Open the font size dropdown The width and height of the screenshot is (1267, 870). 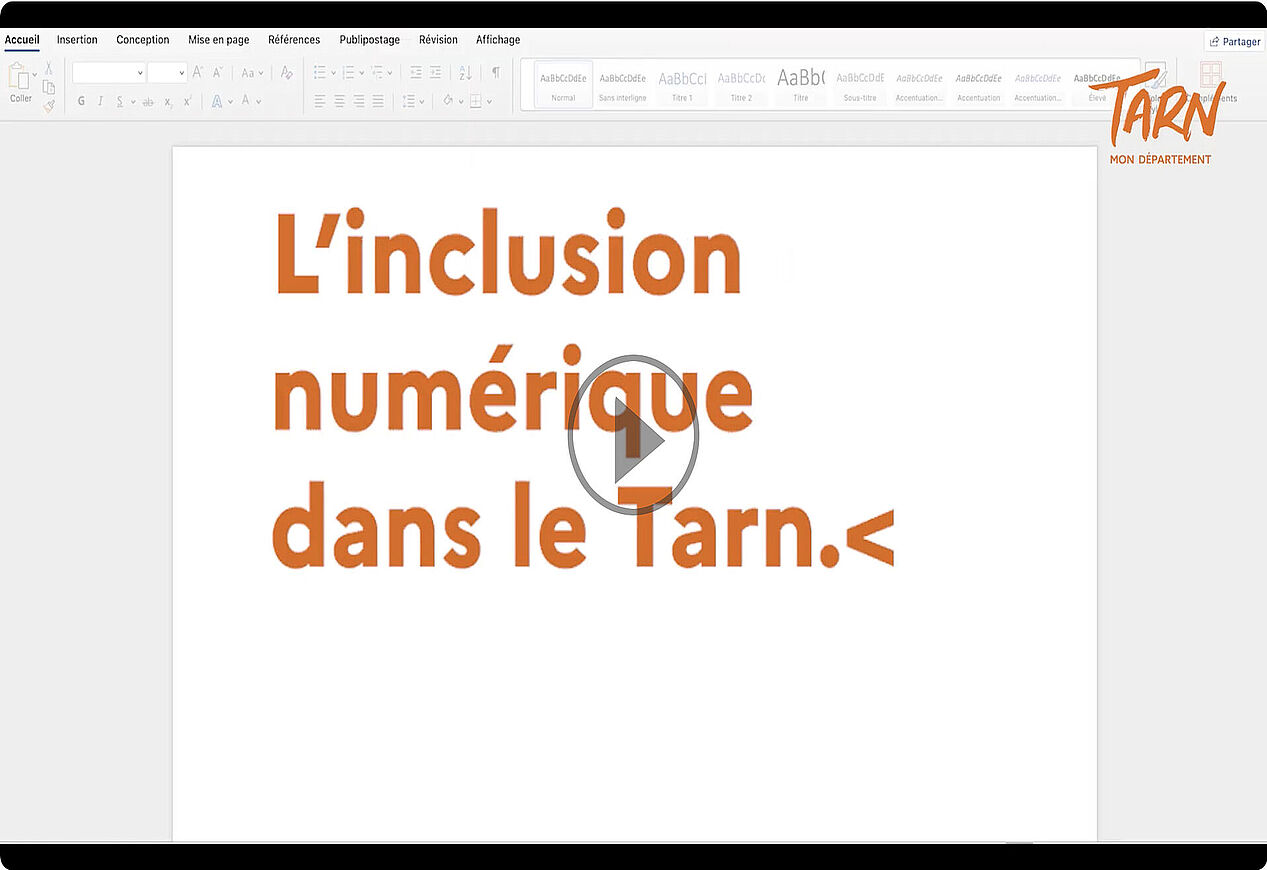(181, 72)
